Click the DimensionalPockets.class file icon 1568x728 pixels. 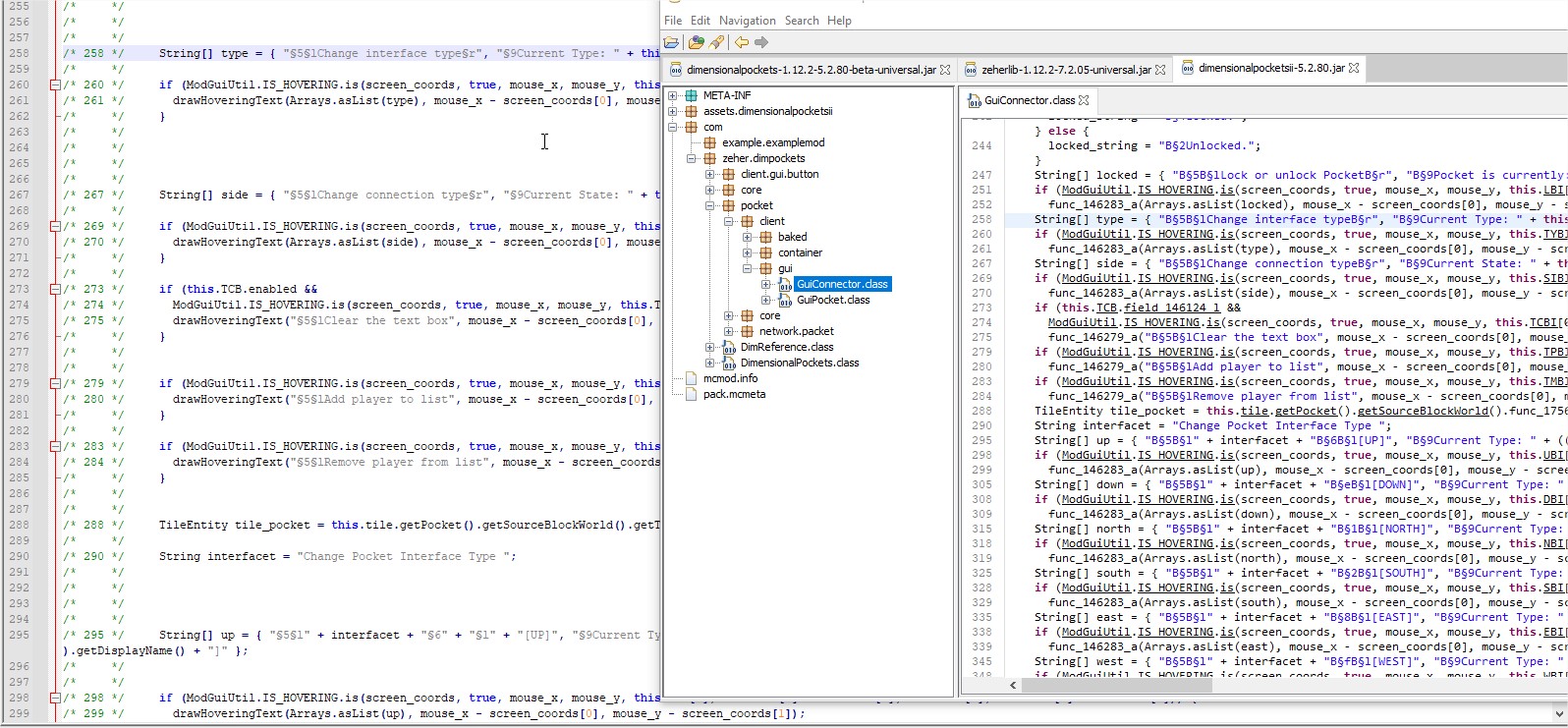[x=729, y=363]
